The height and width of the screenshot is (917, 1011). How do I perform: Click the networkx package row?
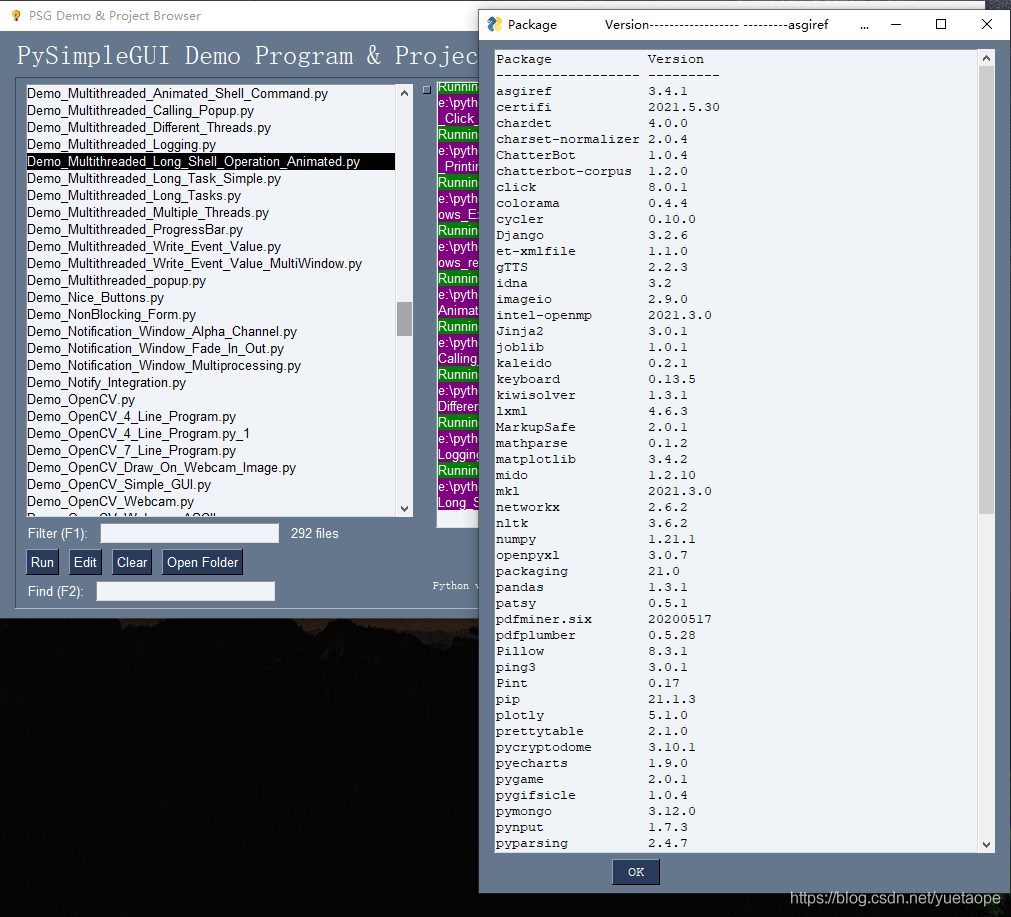point(591,507)
